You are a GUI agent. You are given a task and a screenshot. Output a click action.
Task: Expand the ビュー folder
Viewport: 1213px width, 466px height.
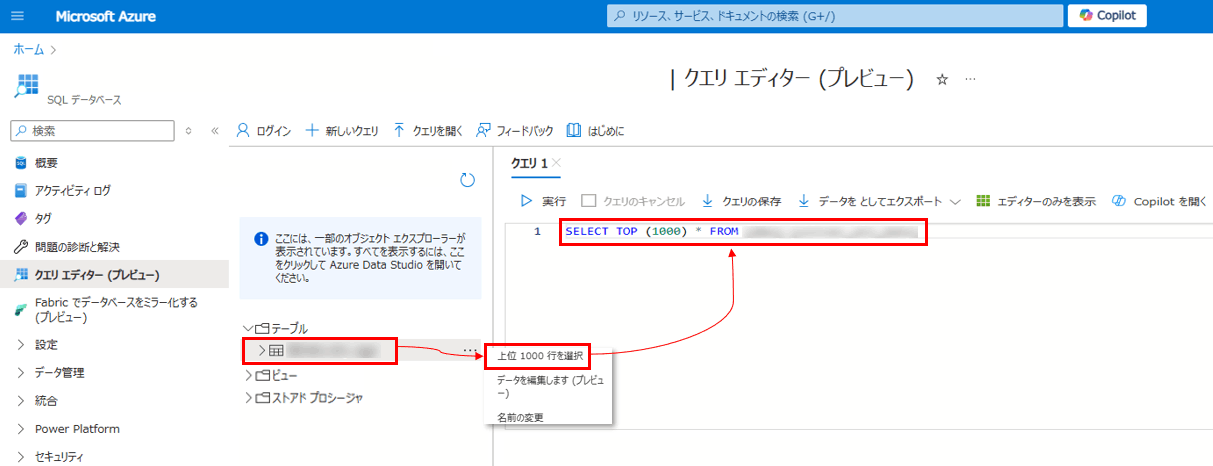point(249,375)
